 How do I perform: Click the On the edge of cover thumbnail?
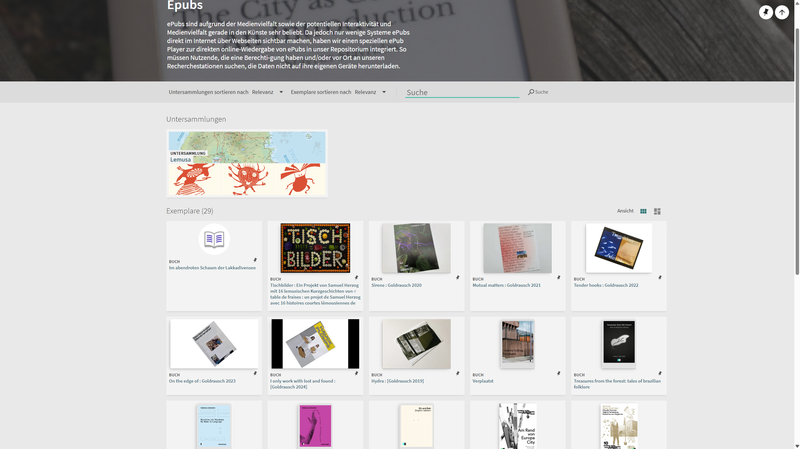pos(214,344)
